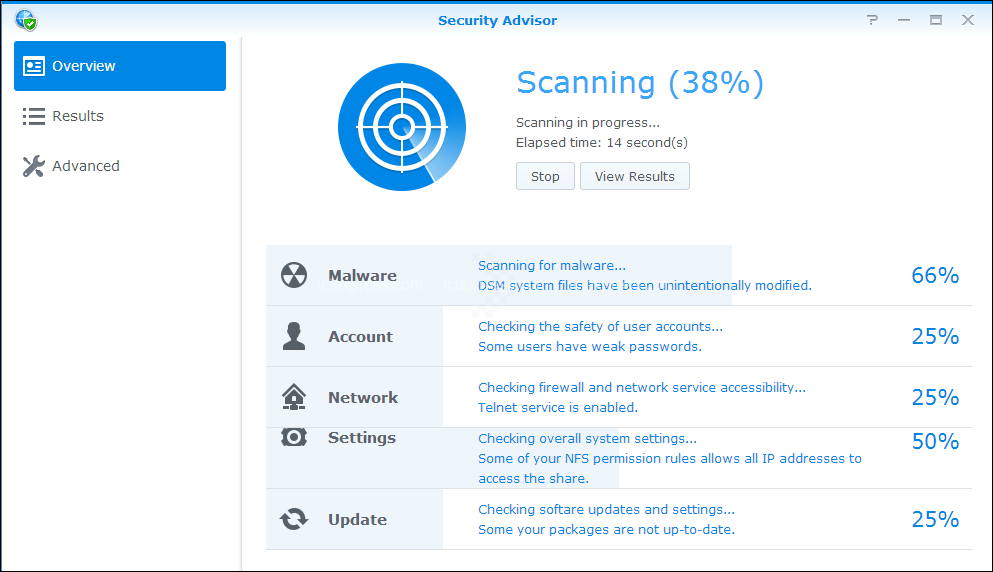Open help via the question mark icon
993x572 pixels.
(873, 20)
